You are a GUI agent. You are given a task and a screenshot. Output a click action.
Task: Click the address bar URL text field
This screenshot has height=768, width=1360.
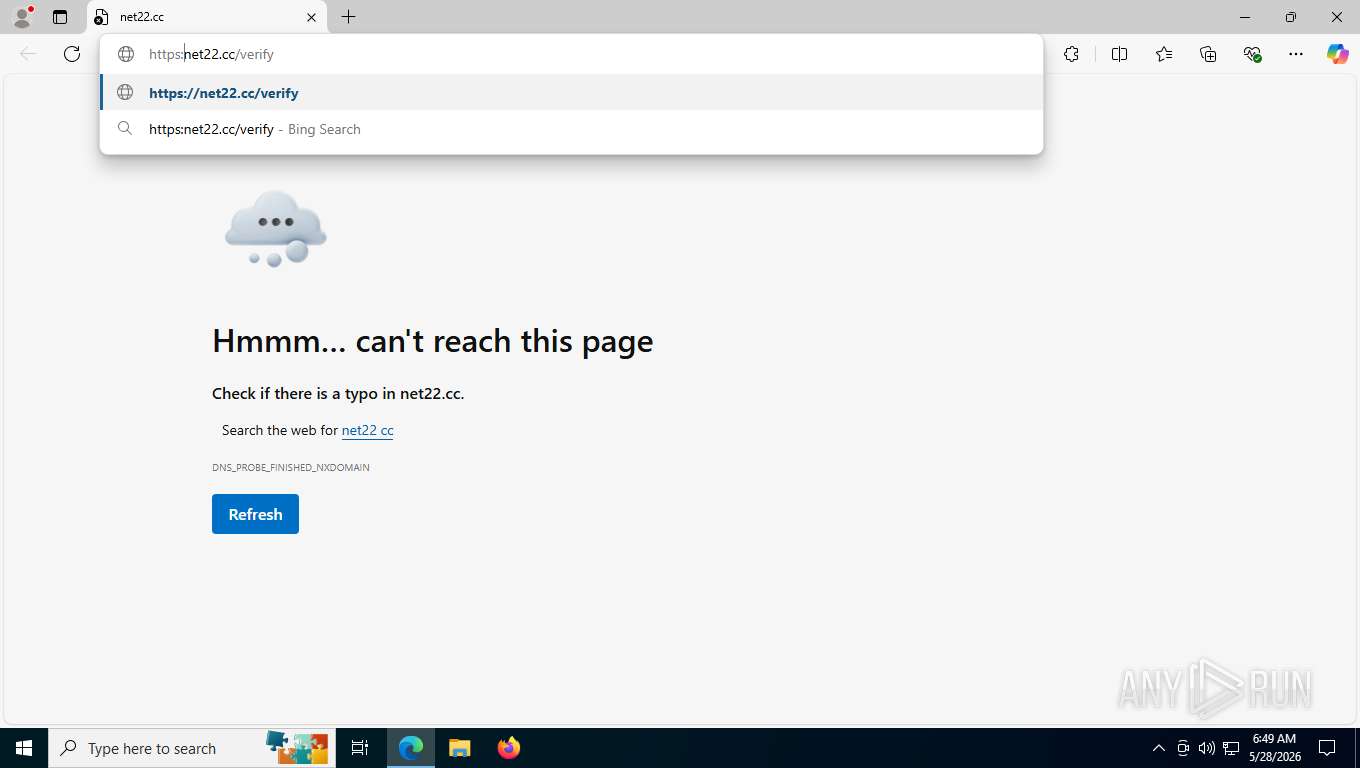click(571, 54)
